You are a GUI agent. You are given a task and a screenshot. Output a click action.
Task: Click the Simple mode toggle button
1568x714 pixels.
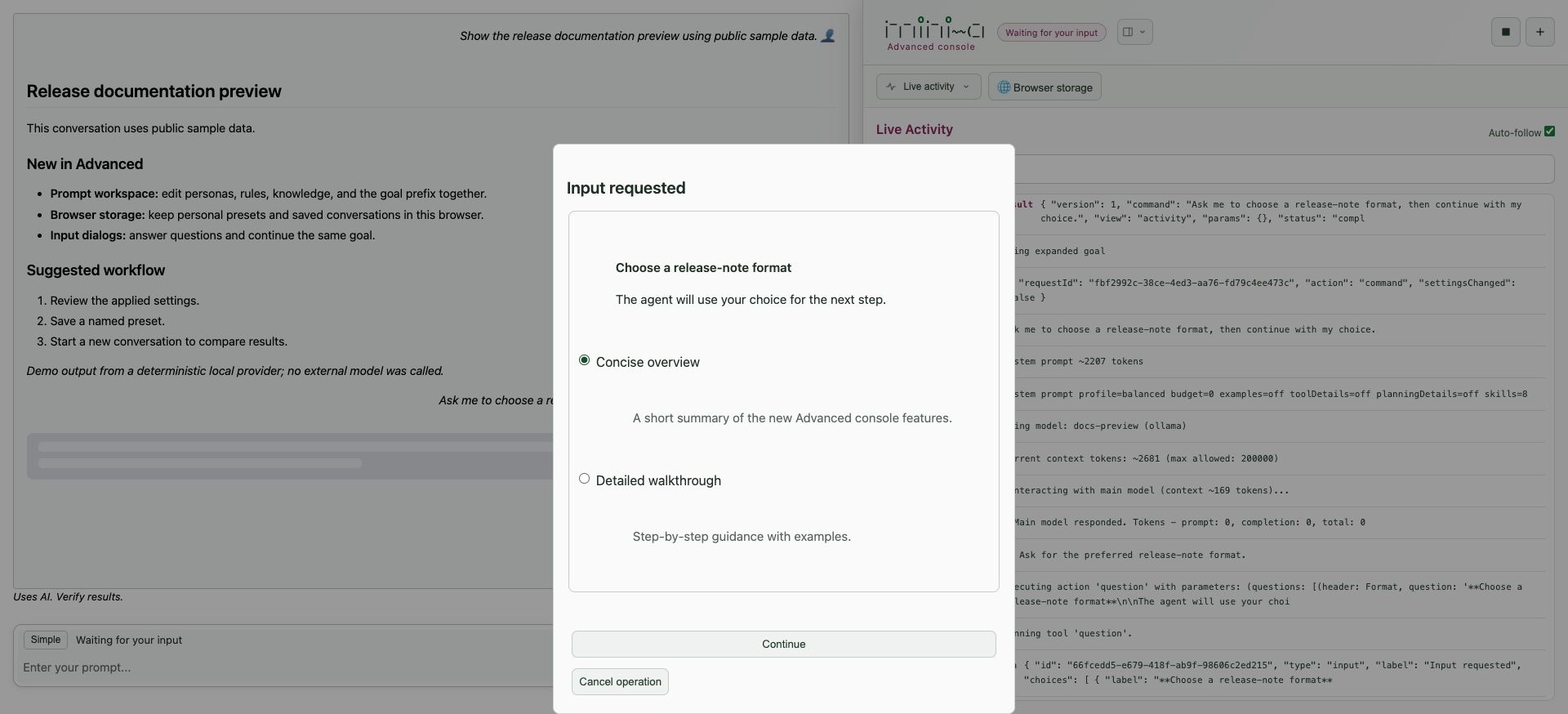(x=46, y=640)
